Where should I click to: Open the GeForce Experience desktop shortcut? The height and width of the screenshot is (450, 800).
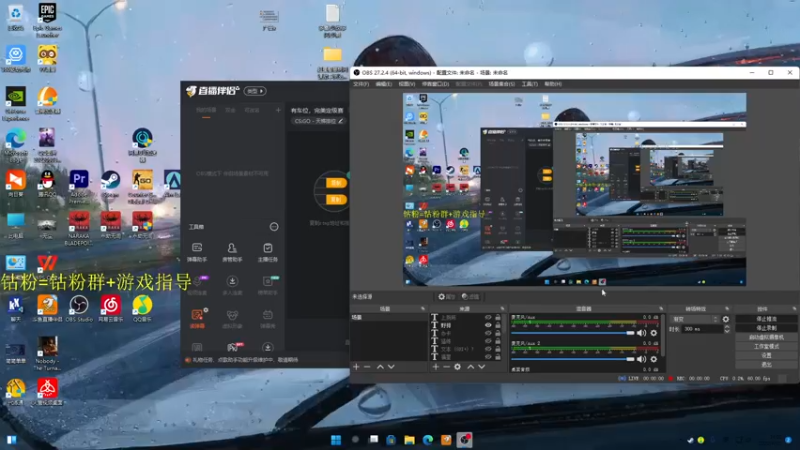(x=15, y=104)
